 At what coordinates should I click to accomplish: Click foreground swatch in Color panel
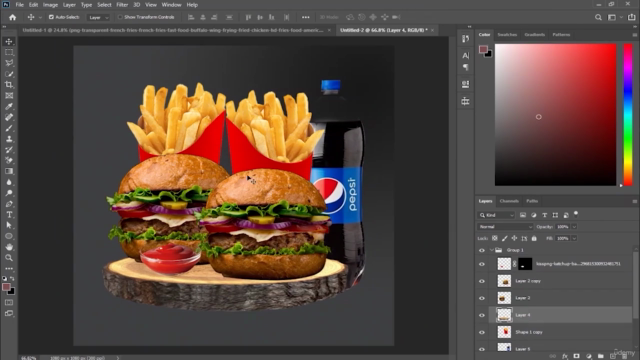point(483,49)
